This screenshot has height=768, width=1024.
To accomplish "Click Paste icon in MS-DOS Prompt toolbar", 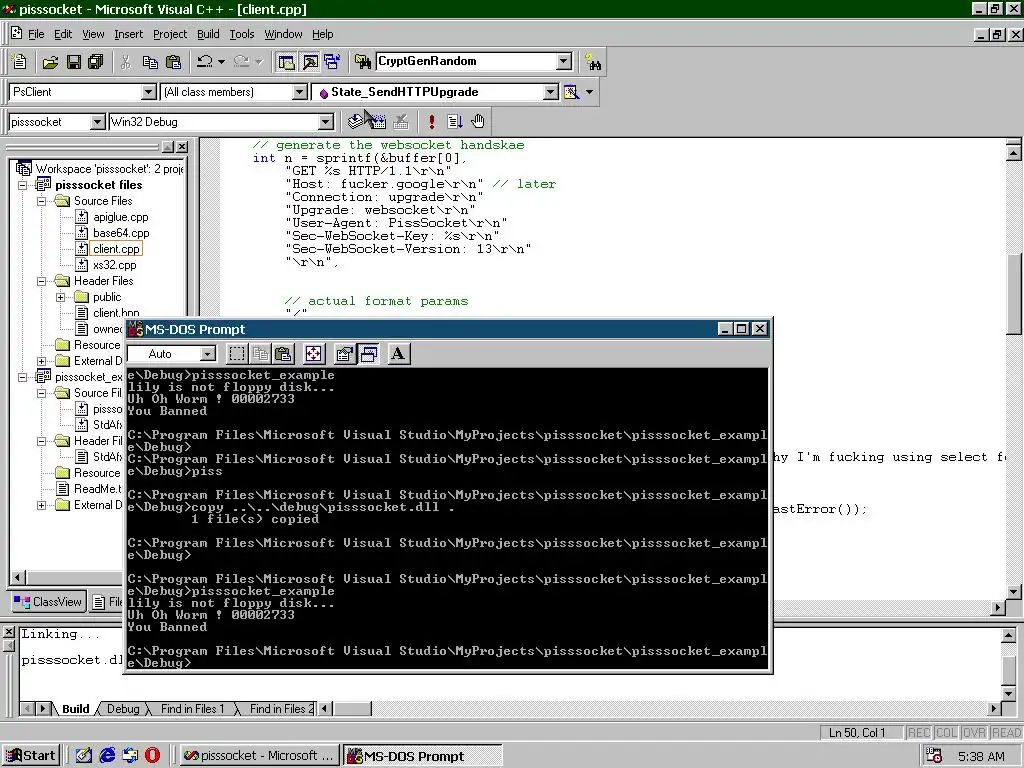I will pyautogui.click(x=283, y=354).
